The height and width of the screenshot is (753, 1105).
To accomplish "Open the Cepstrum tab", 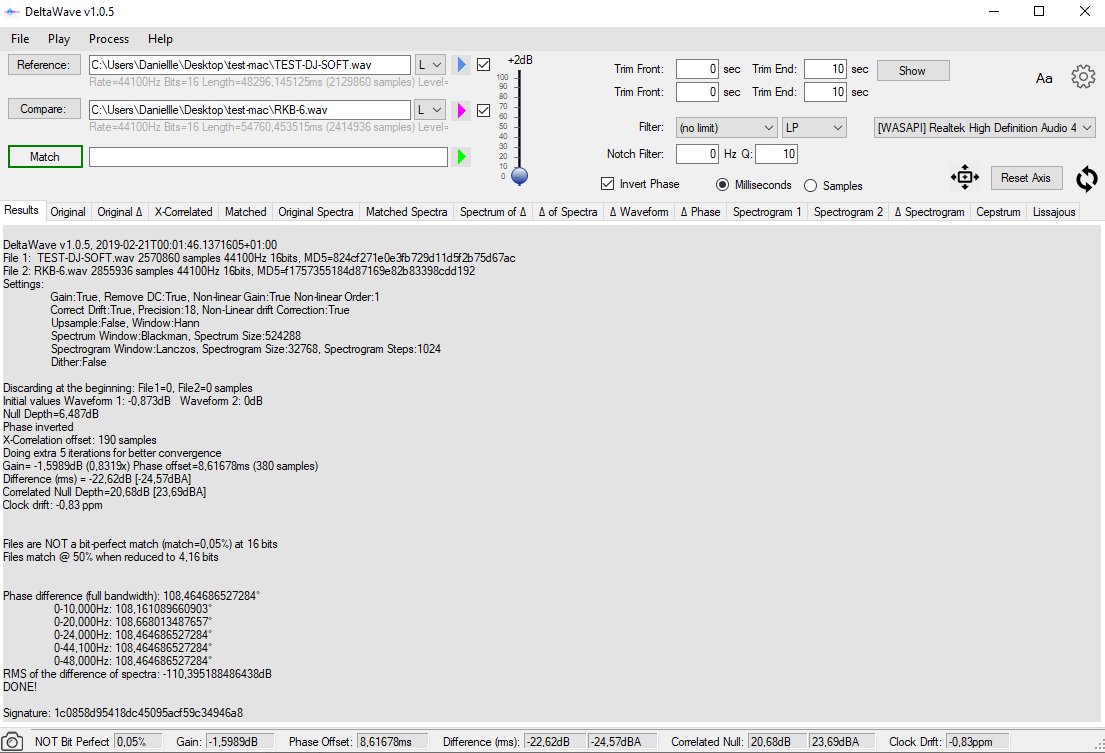I will (x=998, y=211).
